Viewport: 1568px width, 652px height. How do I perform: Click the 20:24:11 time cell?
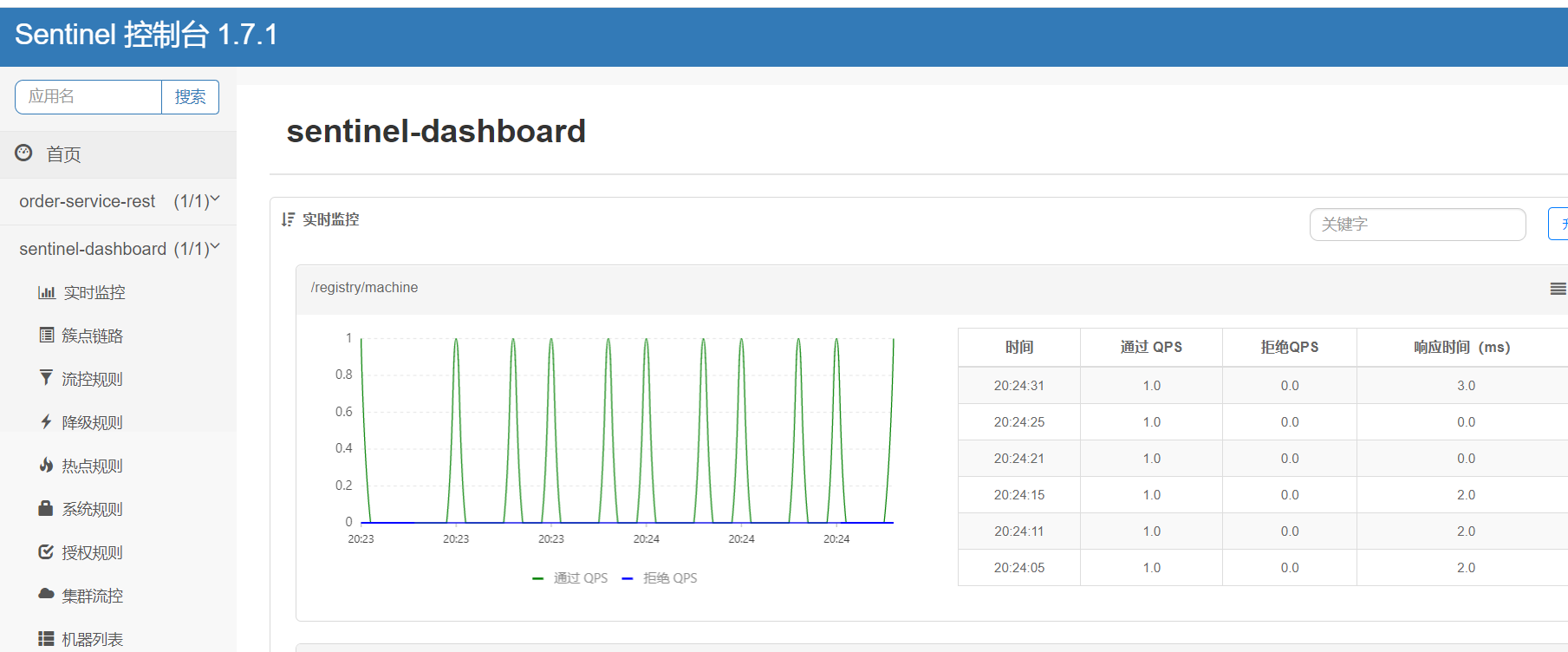click(x=1019, y=531)
